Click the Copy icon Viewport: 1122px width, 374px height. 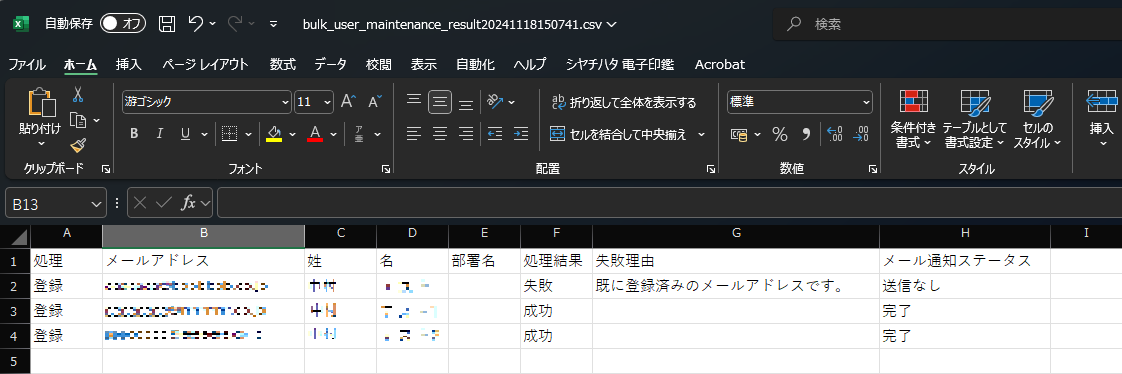78,120
